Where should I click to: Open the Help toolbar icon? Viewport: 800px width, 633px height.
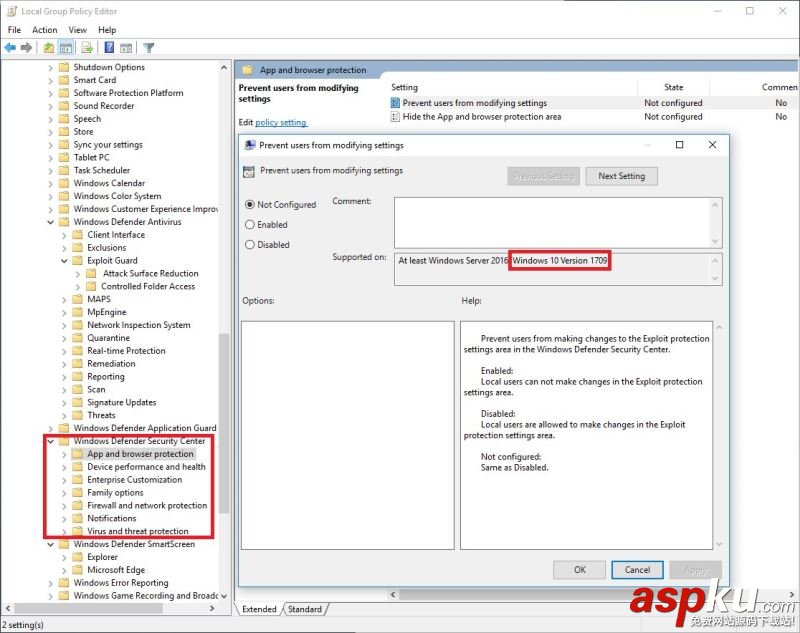[x=109, y=48]
